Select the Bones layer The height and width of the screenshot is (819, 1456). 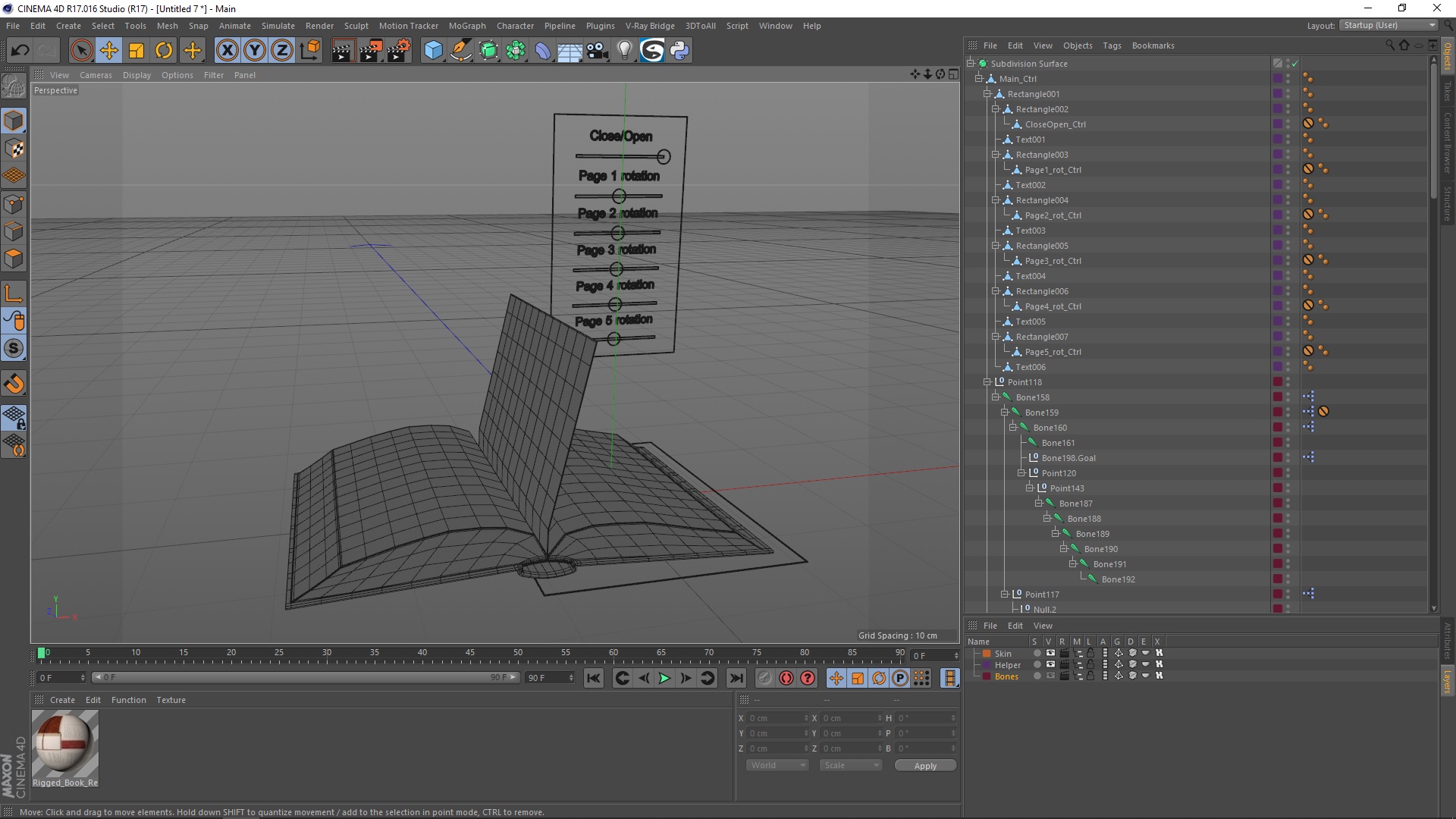[x=1006, y=676]
